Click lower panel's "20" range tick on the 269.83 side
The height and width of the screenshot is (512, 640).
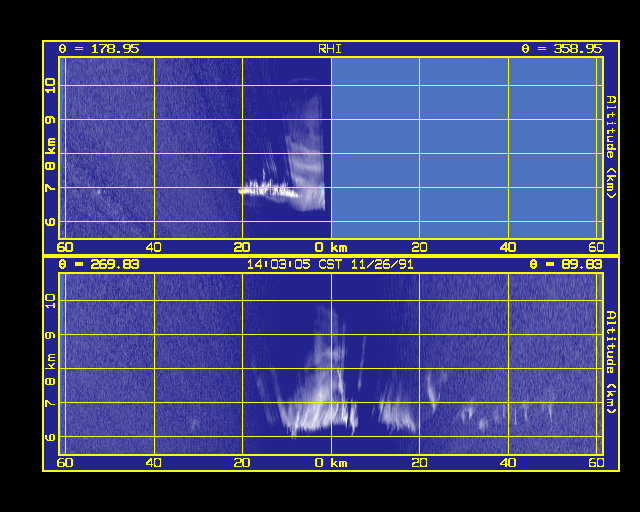pyautogui.click(x=242, y=463)
